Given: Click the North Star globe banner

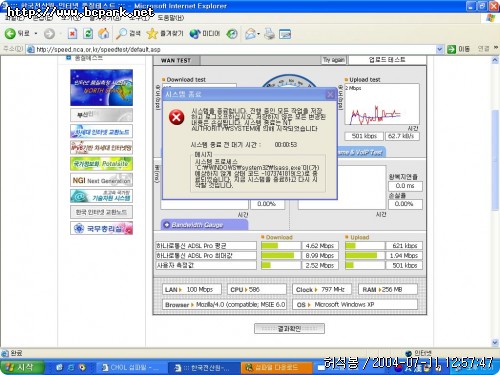Looking at the screenshot, I should [101, 87].
